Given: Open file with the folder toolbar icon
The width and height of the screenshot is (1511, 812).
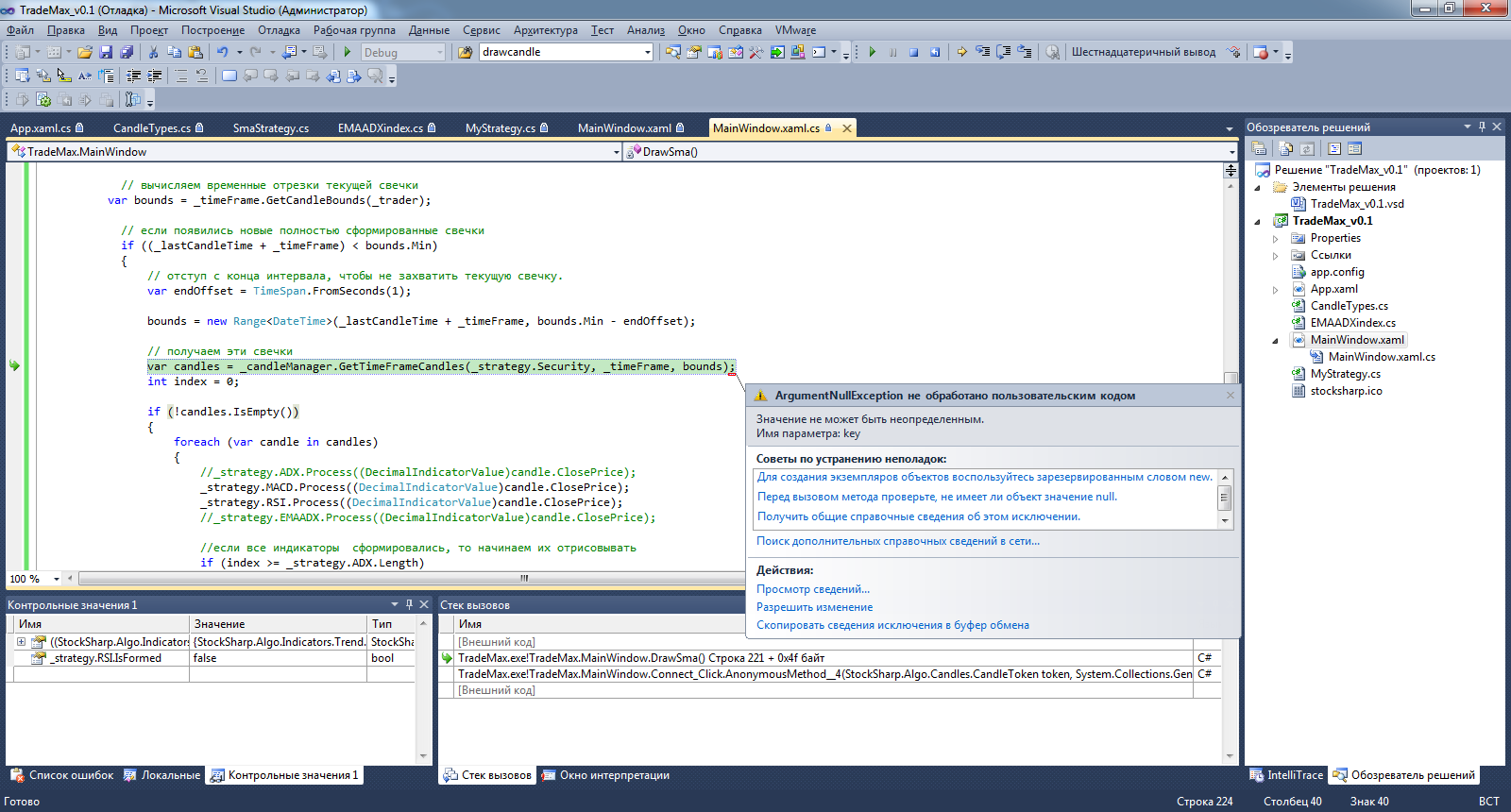Looking at the screenshot, I should click(x=85, y=52).
